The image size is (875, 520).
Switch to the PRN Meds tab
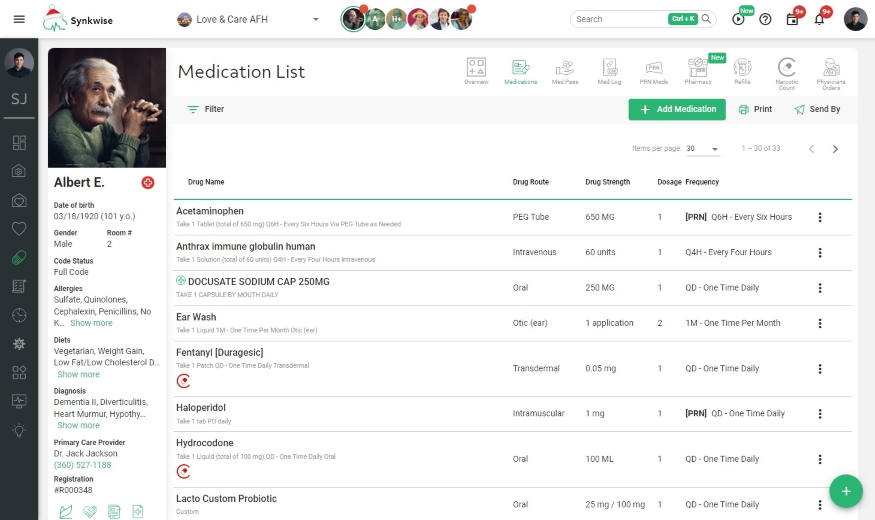tap(653, 71)
